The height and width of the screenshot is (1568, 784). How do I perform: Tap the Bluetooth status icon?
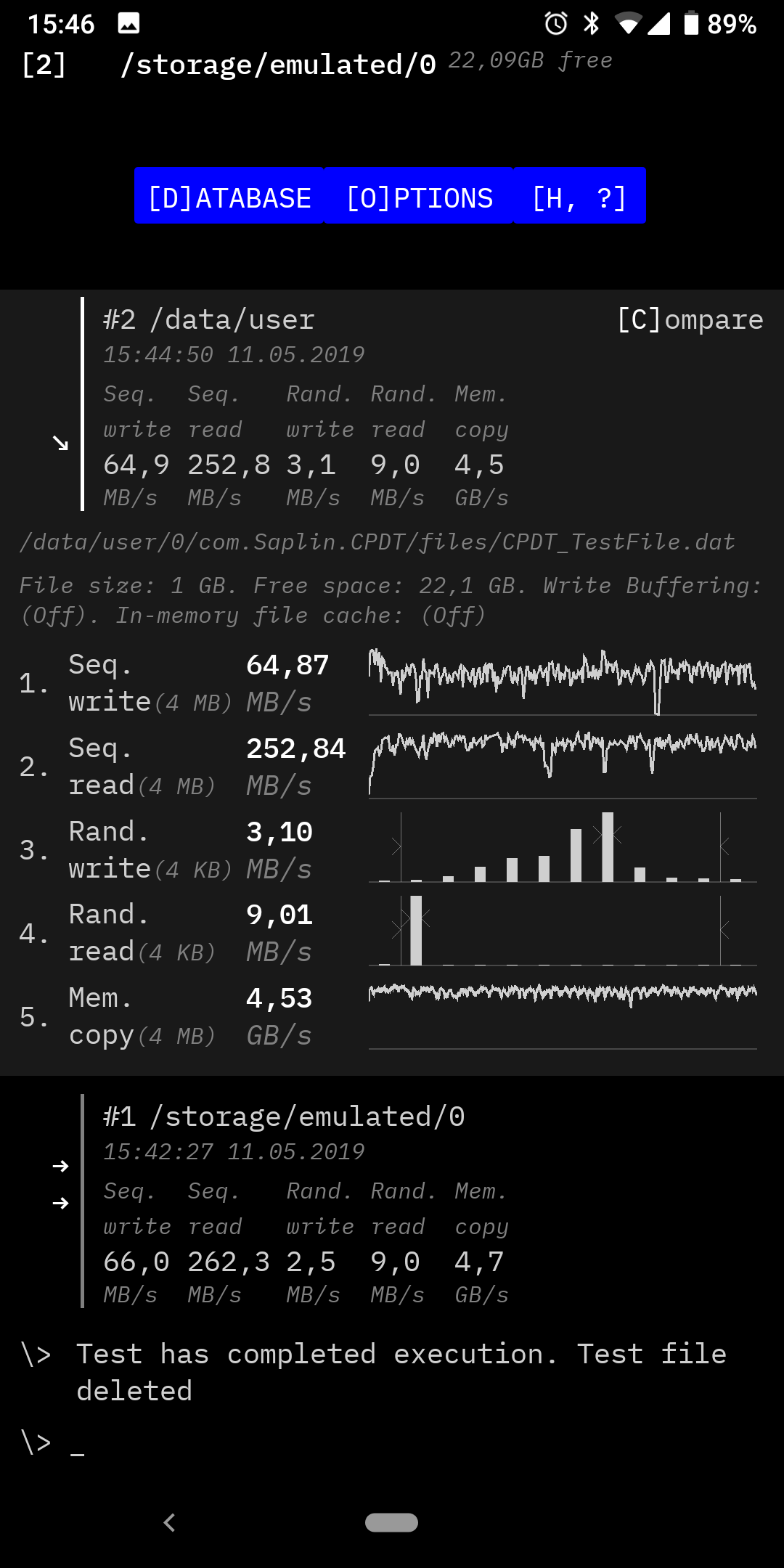point(592,24)
